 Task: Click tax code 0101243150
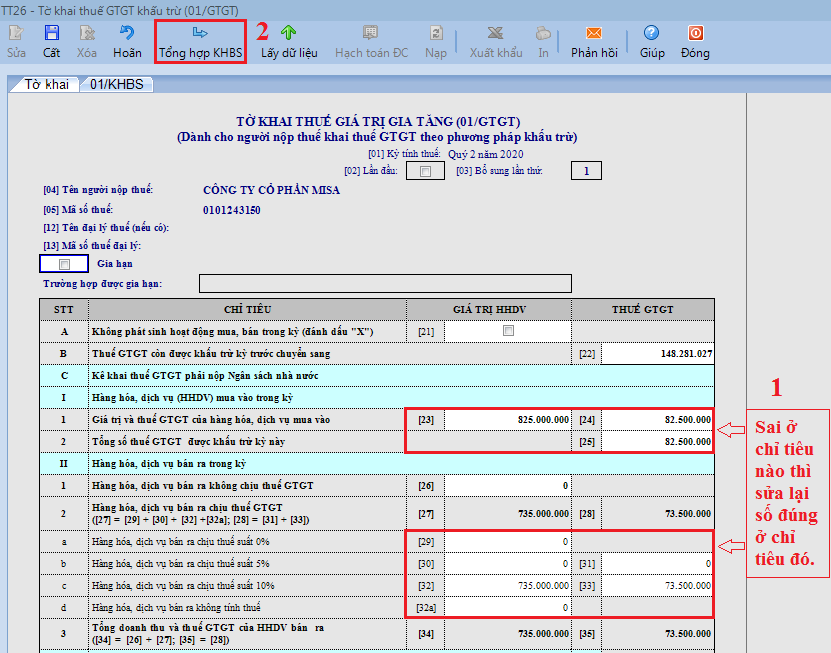(232, 210)
